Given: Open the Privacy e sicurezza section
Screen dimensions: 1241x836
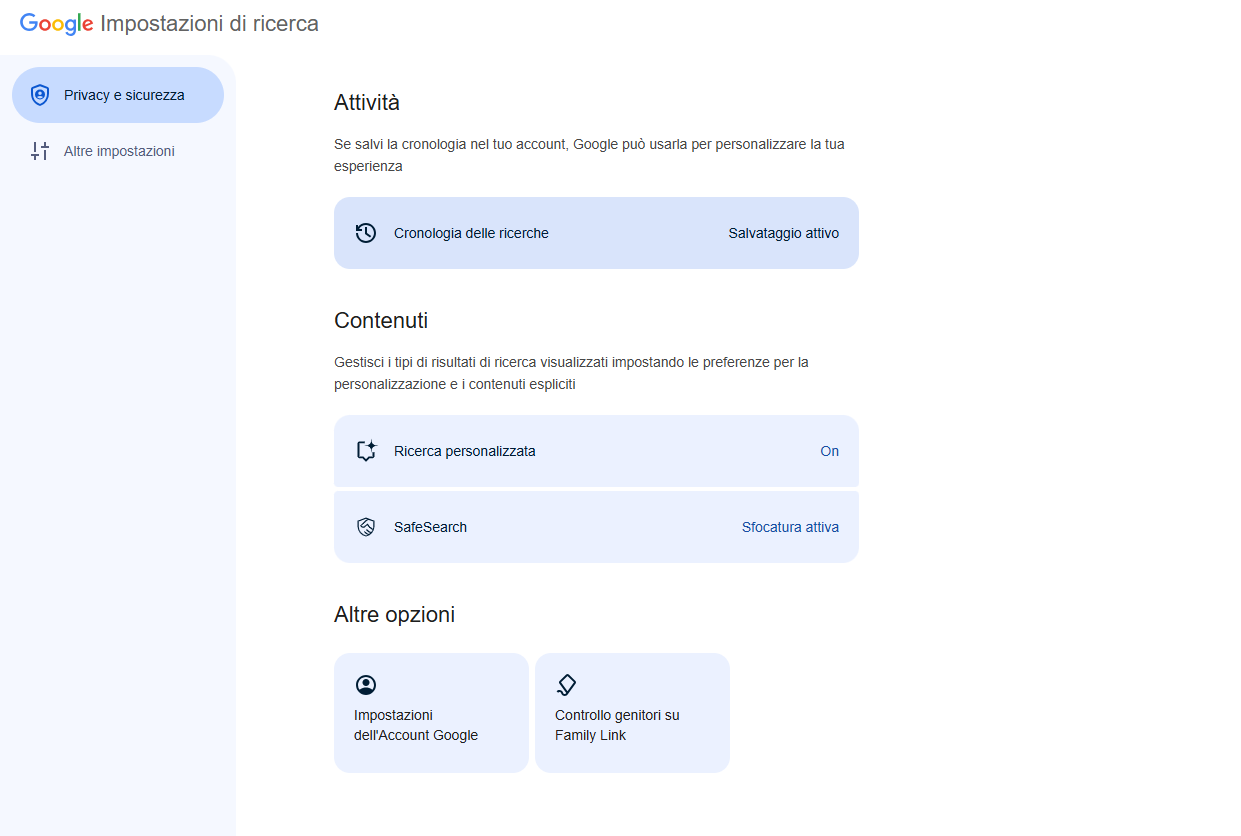Looking at the screenshot, I should (x=118, y=95).
